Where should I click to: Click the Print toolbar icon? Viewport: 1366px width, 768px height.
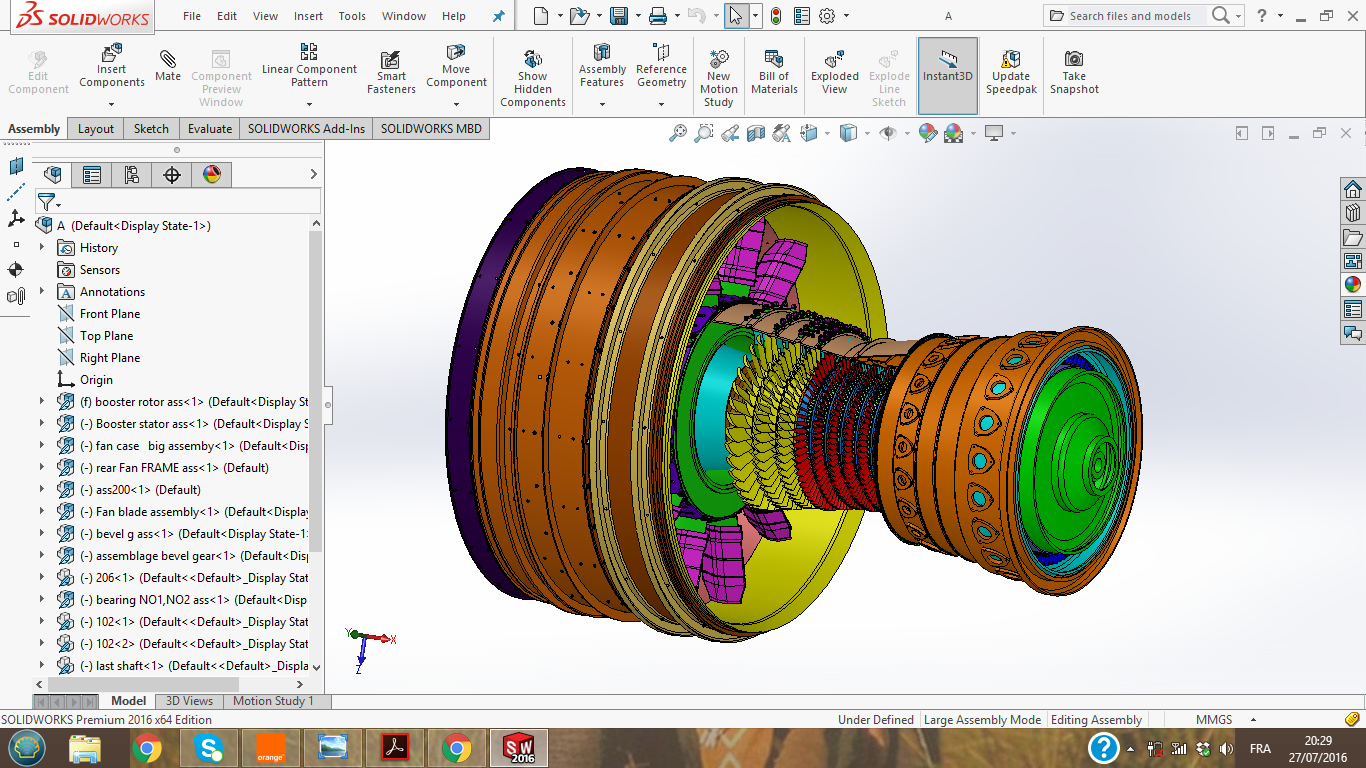click(x=657, y=16)
